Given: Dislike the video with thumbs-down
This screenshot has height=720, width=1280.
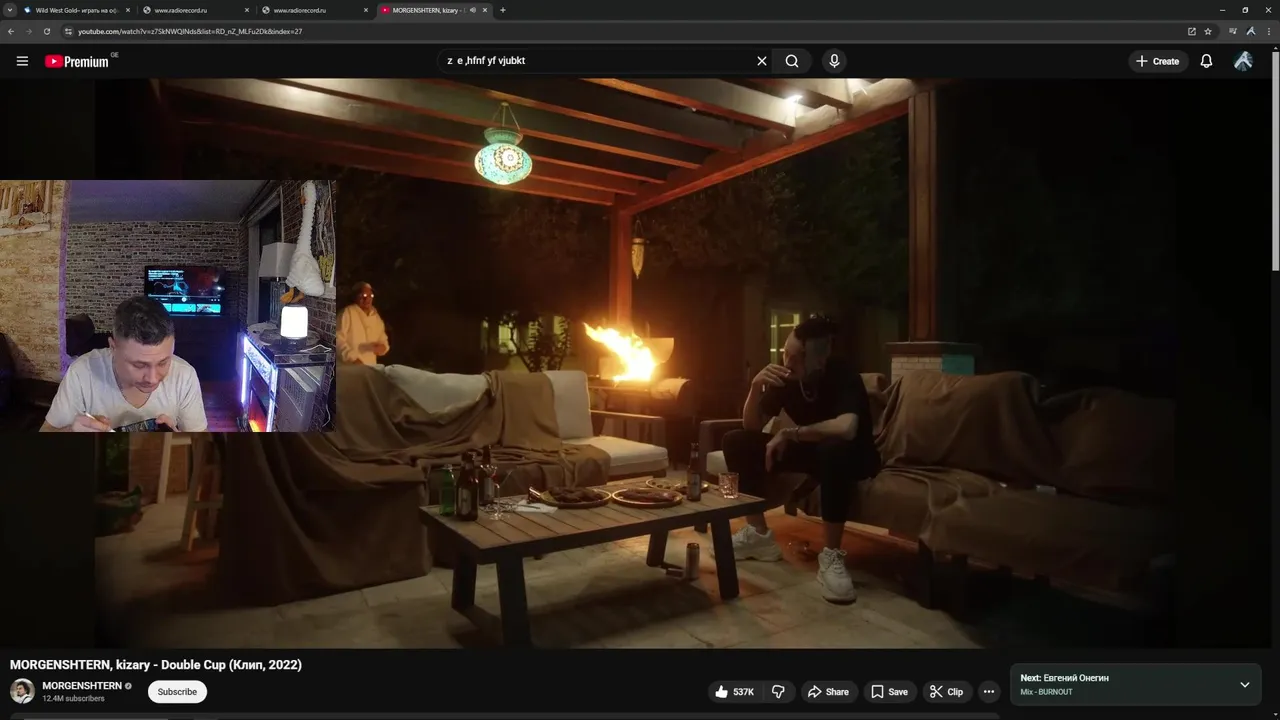Looking at the screenshot, I should pos(778,691).
